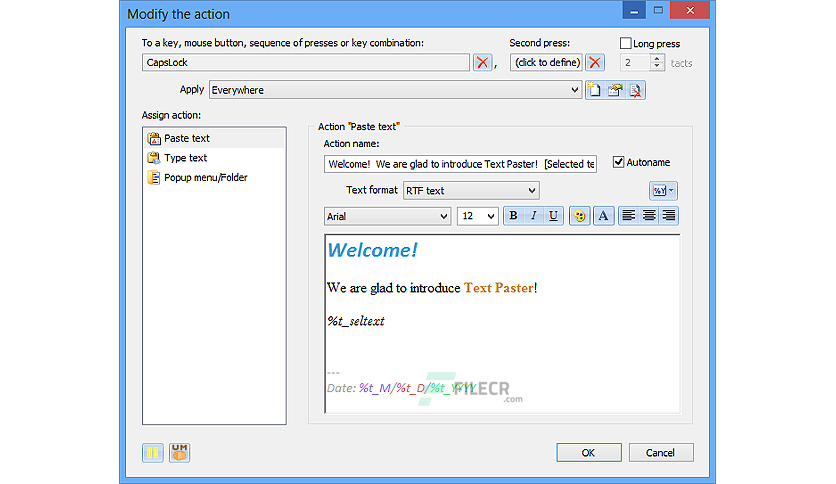Select Type text action
Screen dimensions: 836x484
click(x=186, y=158)
